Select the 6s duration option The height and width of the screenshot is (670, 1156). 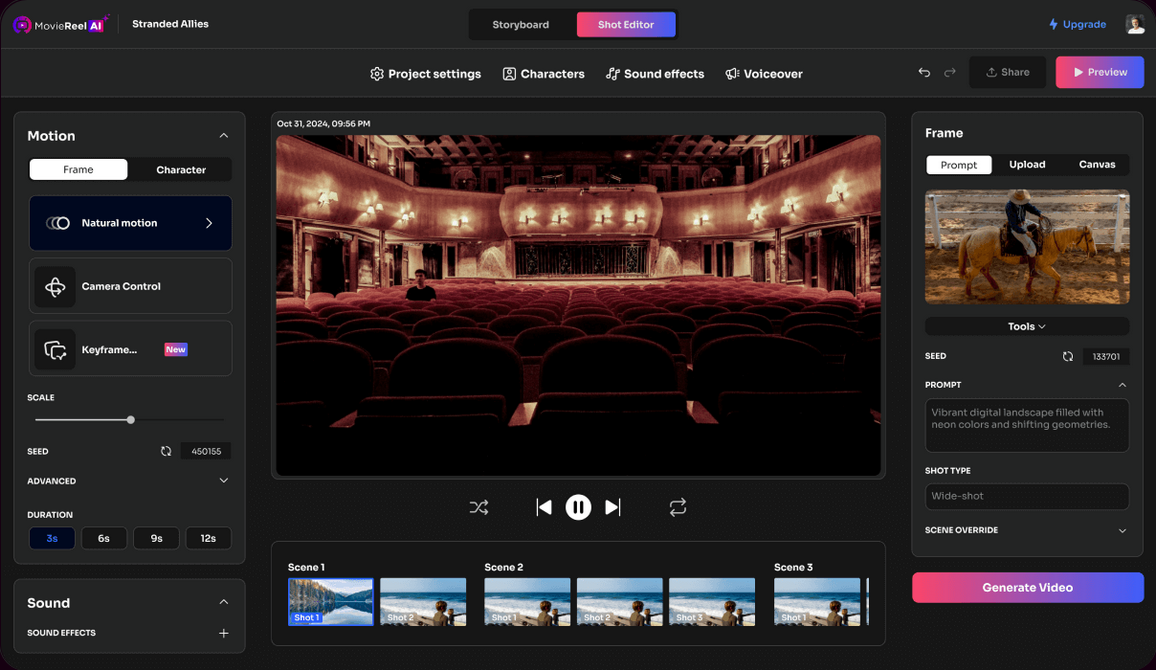point(104,538)
